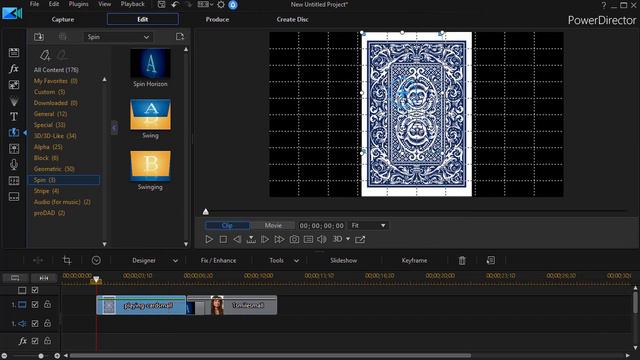
Task: Click the volume speaker icon in preview
Action: click(x=322, y=240)
